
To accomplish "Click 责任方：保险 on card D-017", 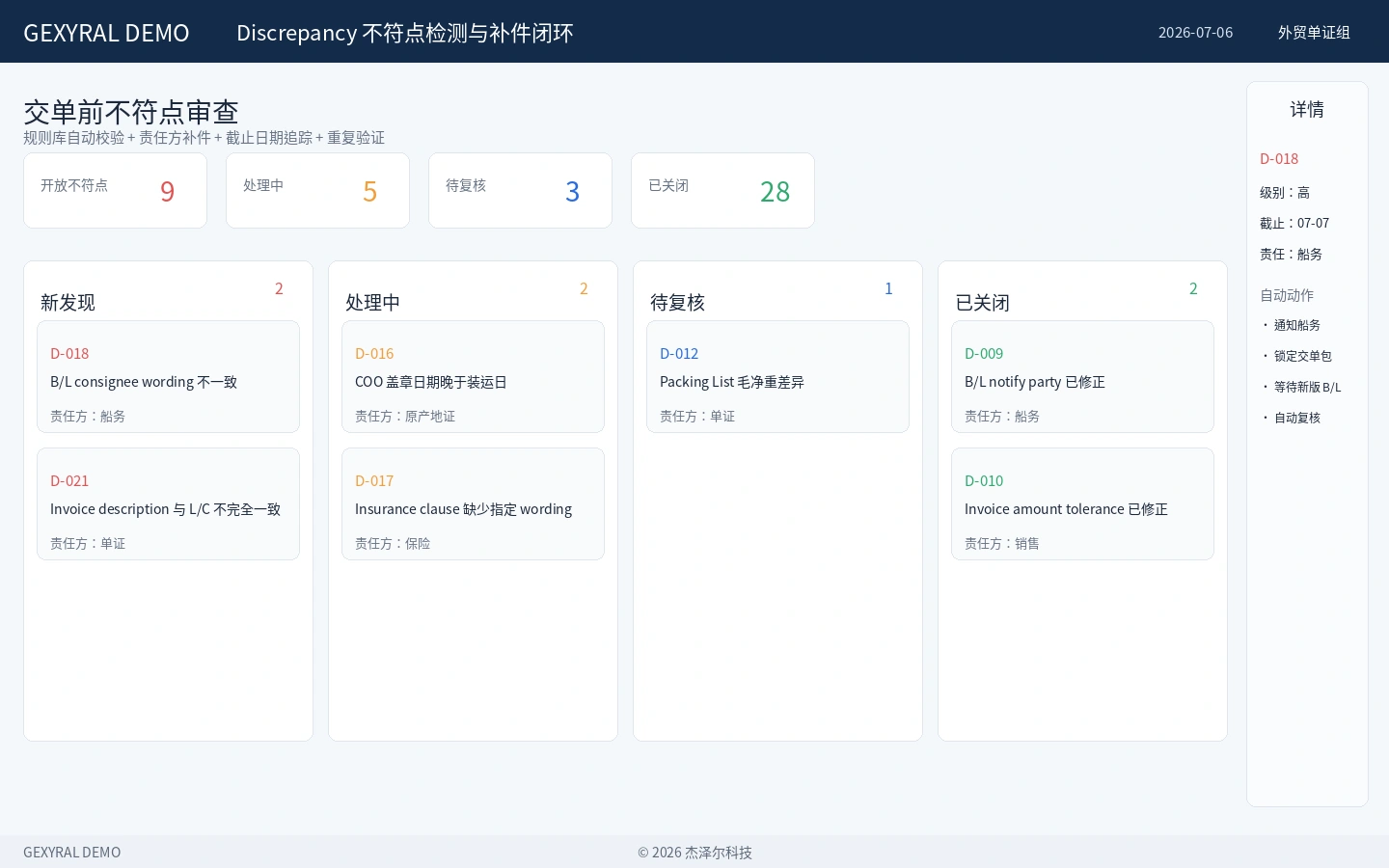I will (393, 544).
